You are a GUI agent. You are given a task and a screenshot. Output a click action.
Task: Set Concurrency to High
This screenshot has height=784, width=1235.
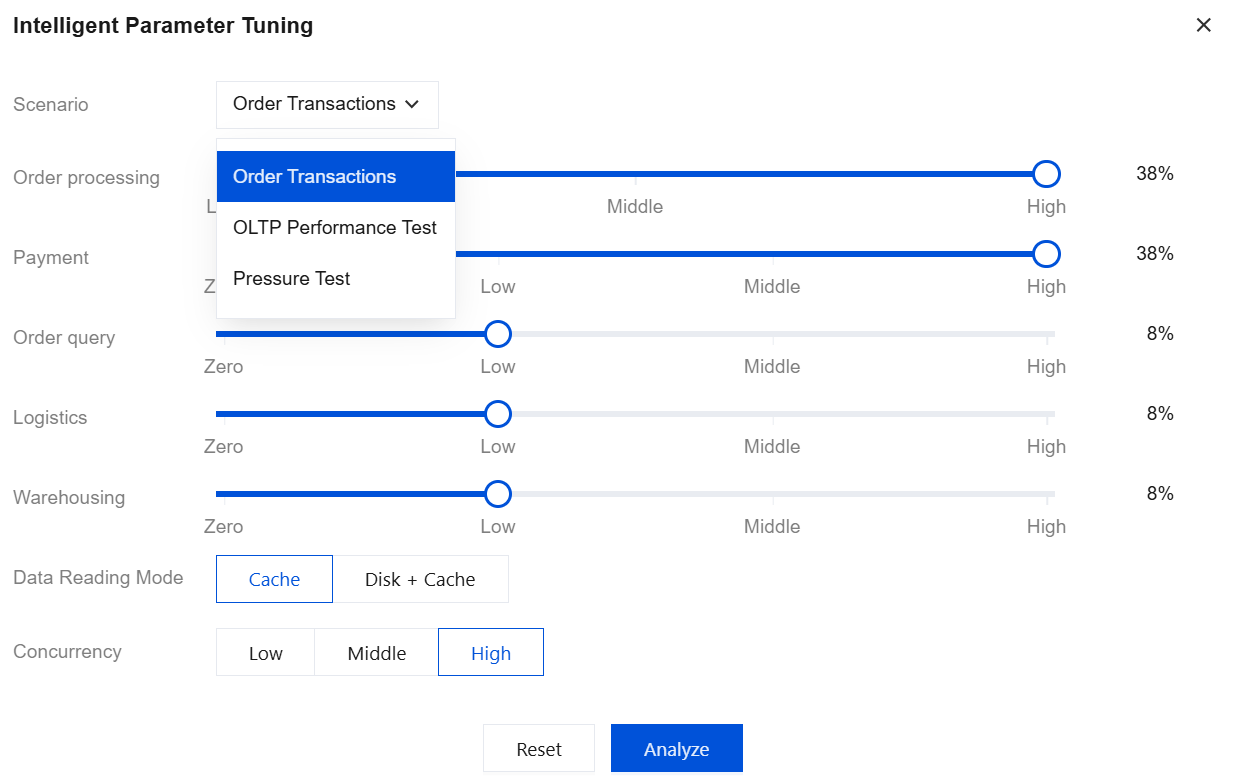click(491, 653)
